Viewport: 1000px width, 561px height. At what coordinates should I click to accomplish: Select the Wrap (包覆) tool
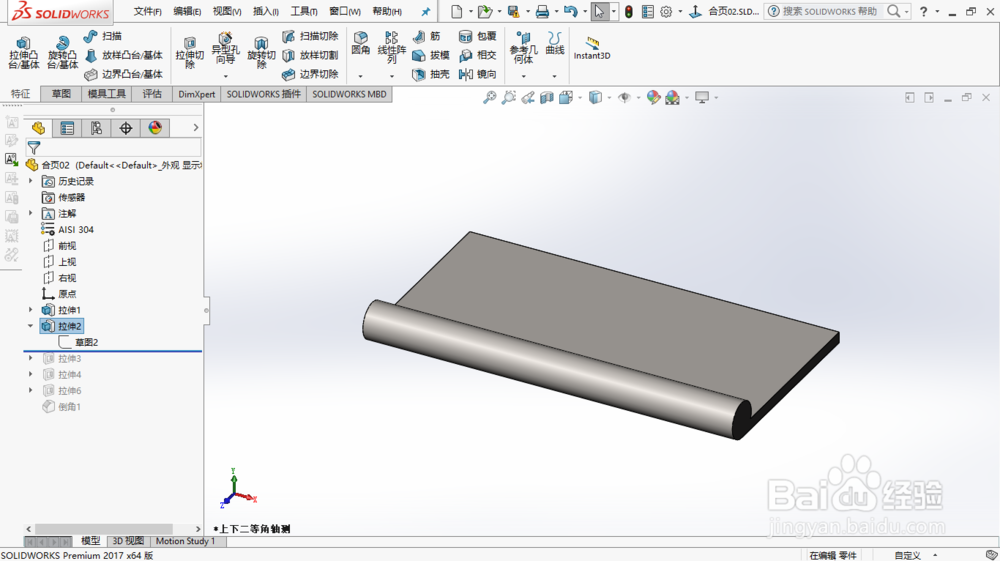click(478, 36)
